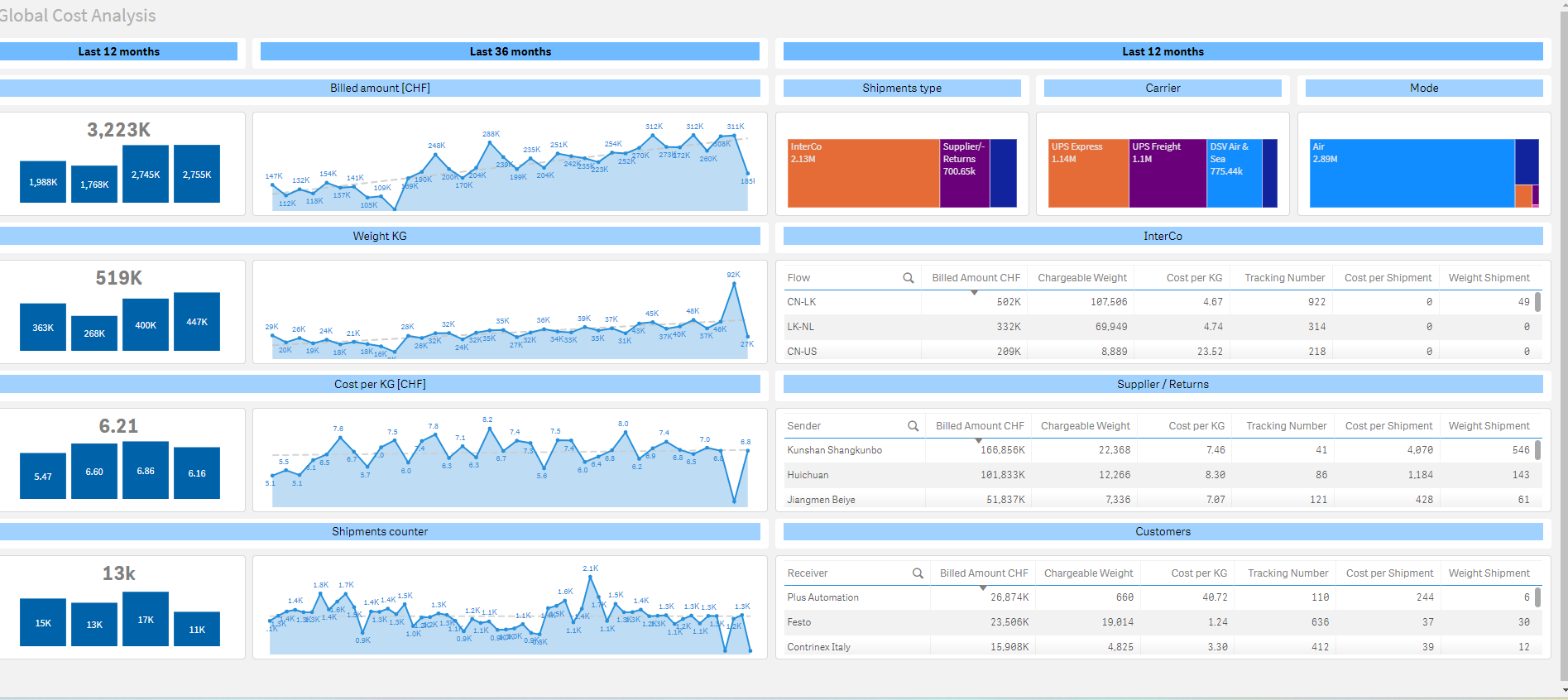Select receiver Contrinex Italy
The height and width of the screenshot is (700, 1568).
pos(818,647)
